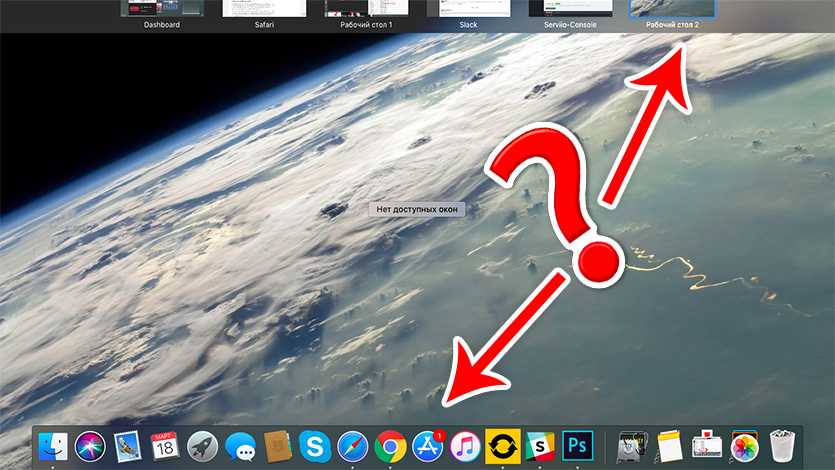This screenshot has height=470, width=835.
Task: Launch Siri from the Dock
Action: point(90,446)
